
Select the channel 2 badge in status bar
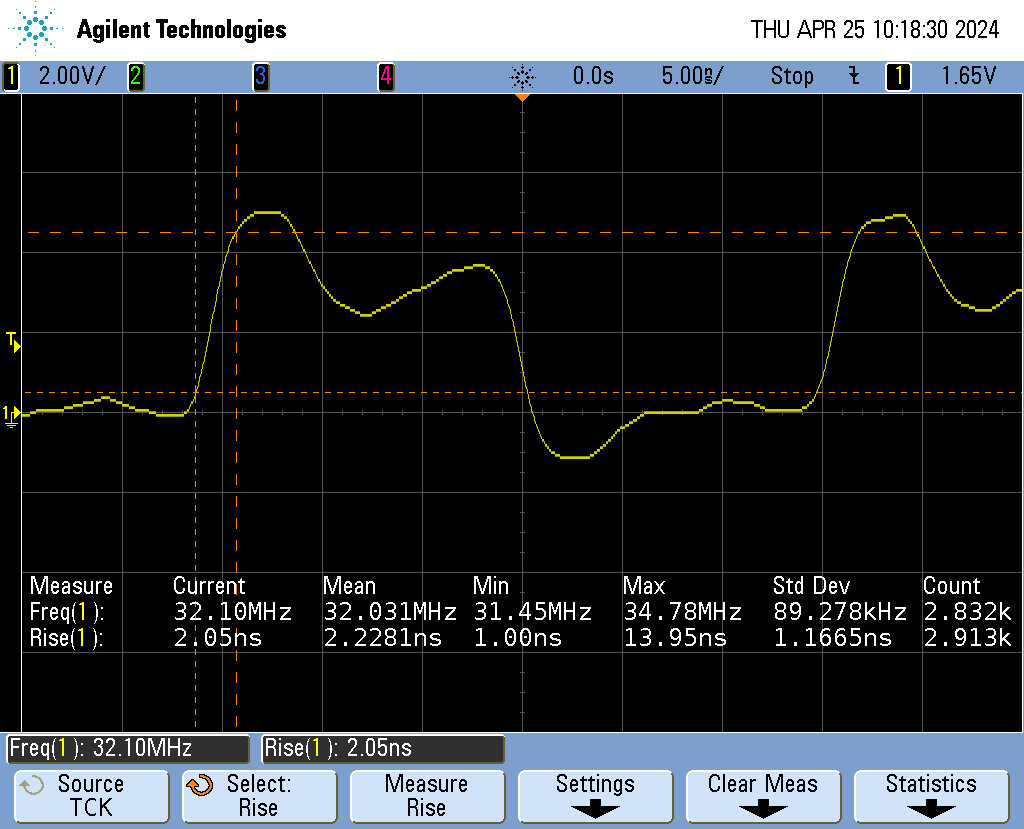(x=135, y=76)
